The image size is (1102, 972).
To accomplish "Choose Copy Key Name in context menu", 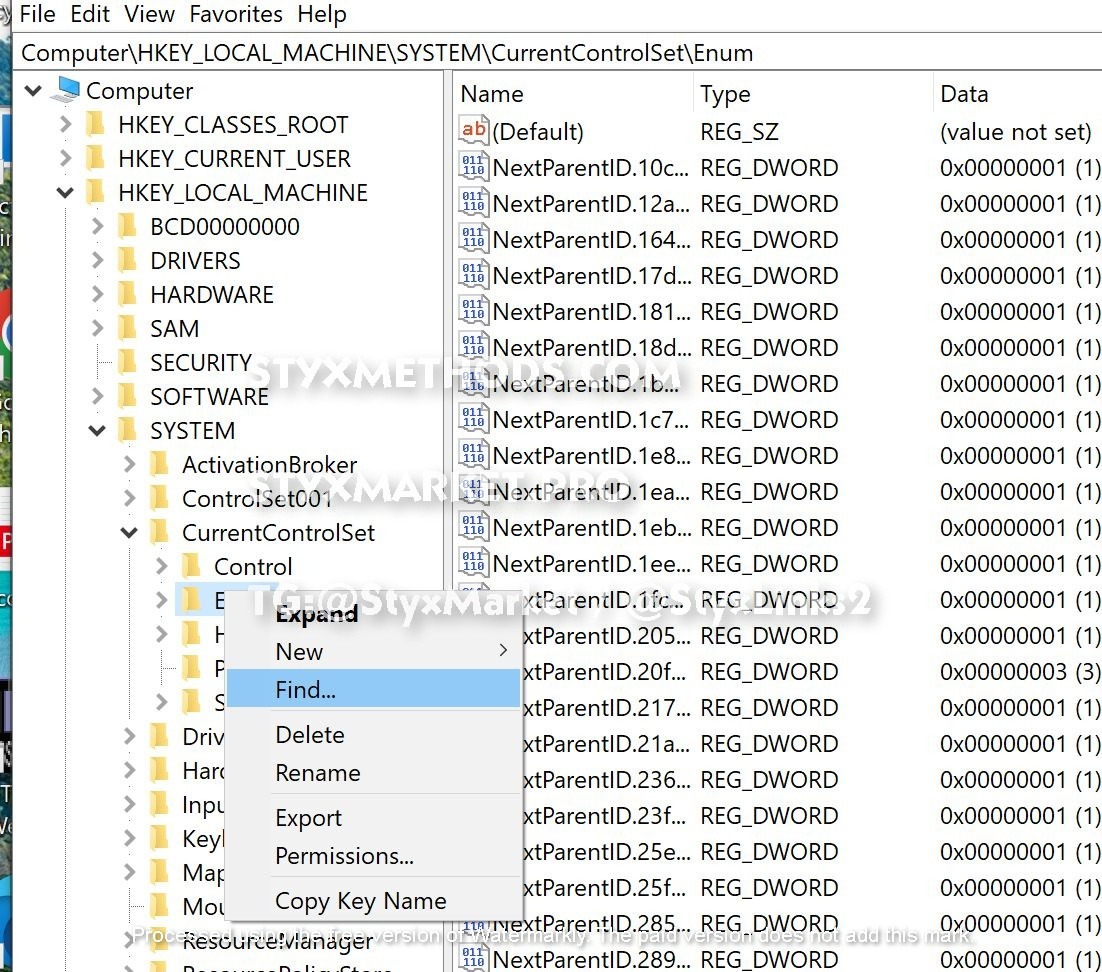I will 373,900.
